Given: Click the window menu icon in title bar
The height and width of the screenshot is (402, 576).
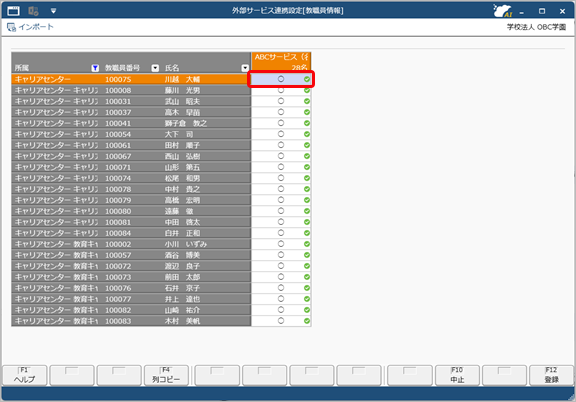Looking at the screenshot, I should [13, 11].
